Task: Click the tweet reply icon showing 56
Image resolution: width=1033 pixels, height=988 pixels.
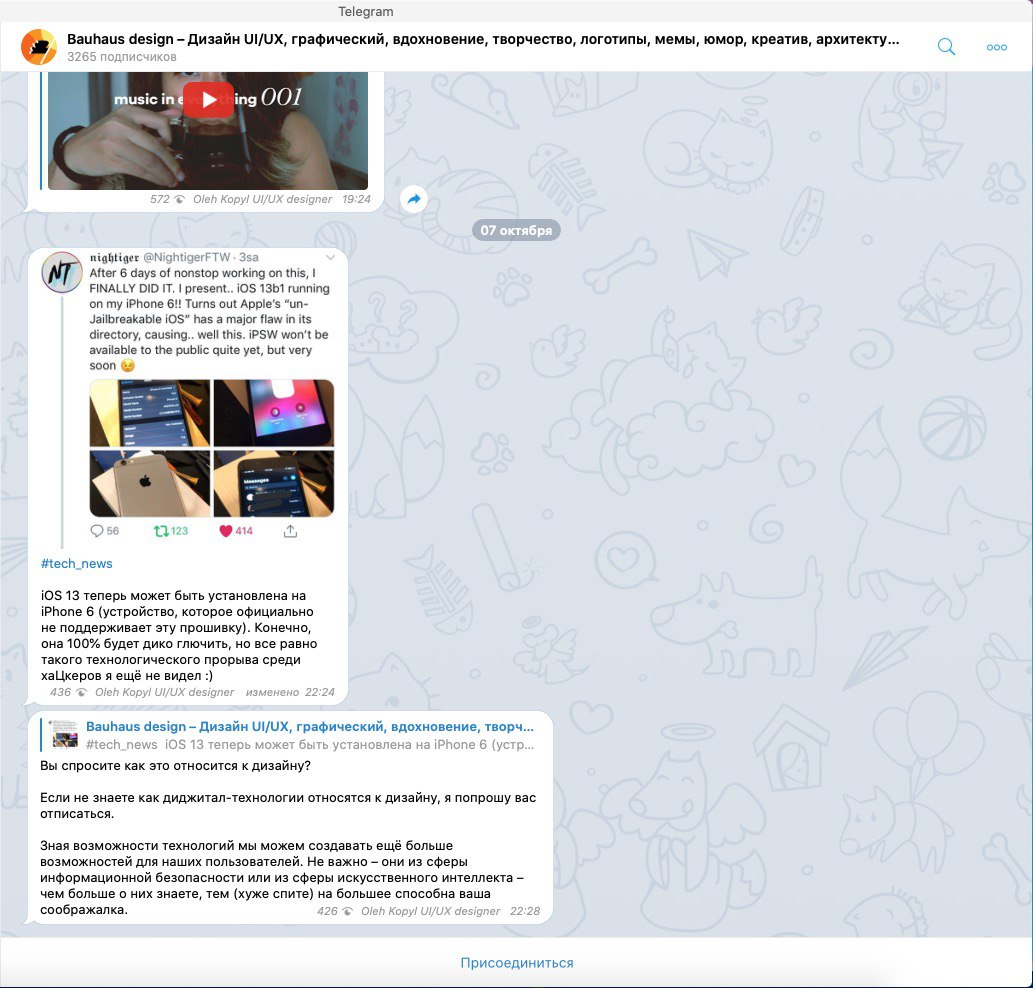Action: coord(97,531)
